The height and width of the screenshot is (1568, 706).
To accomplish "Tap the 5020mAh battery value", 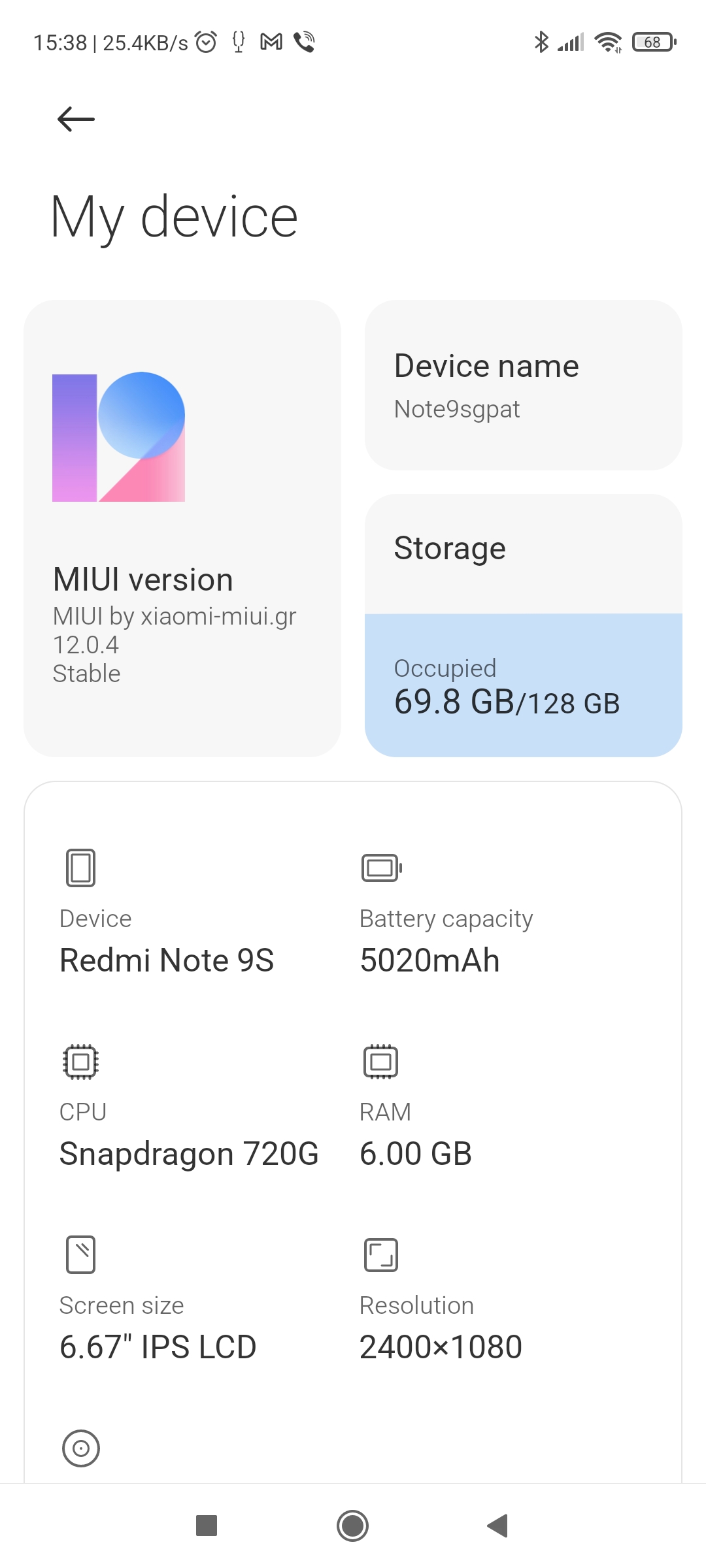I will pos(429,960).
